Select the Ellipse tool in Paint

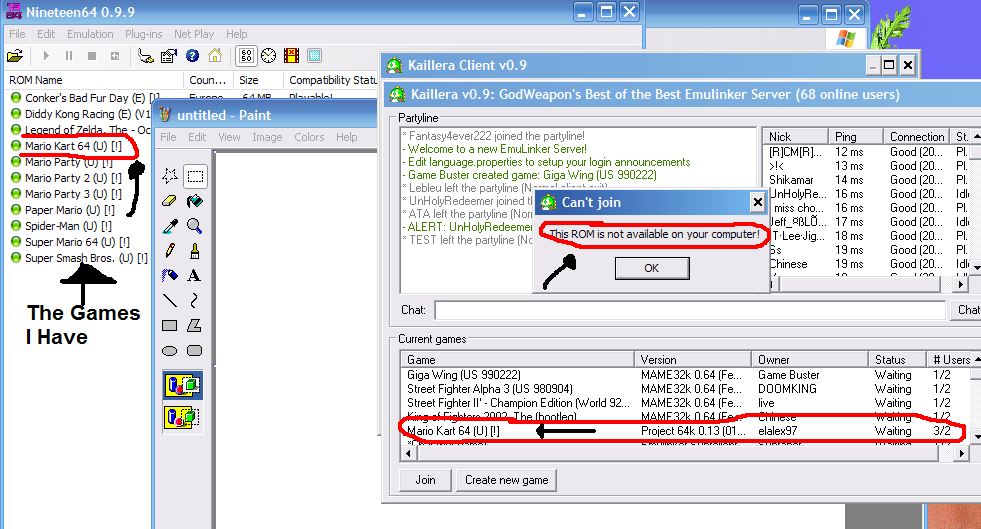(170, 351)
